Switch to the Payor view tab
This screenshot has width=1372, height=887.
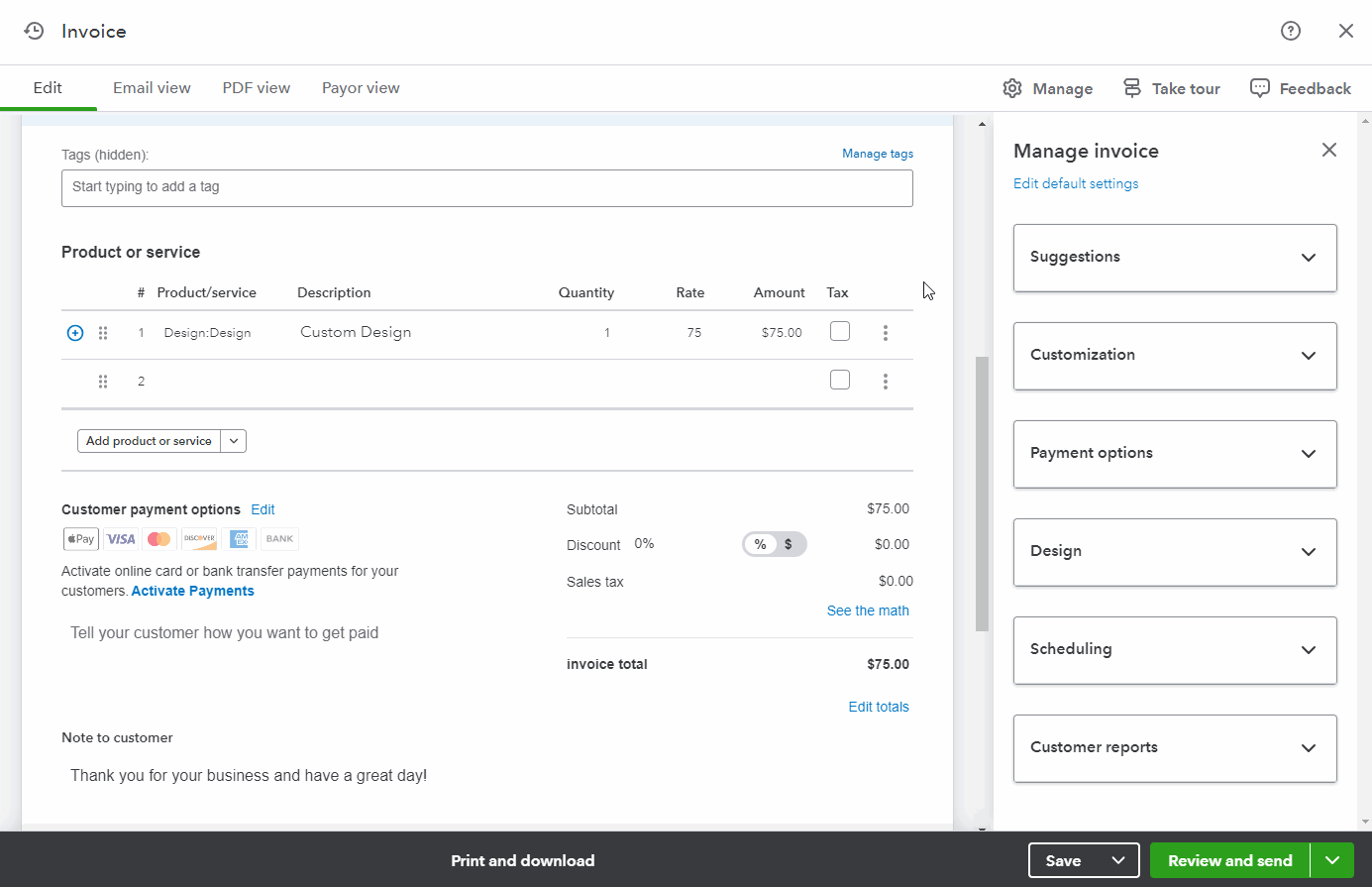click(361, 88)
